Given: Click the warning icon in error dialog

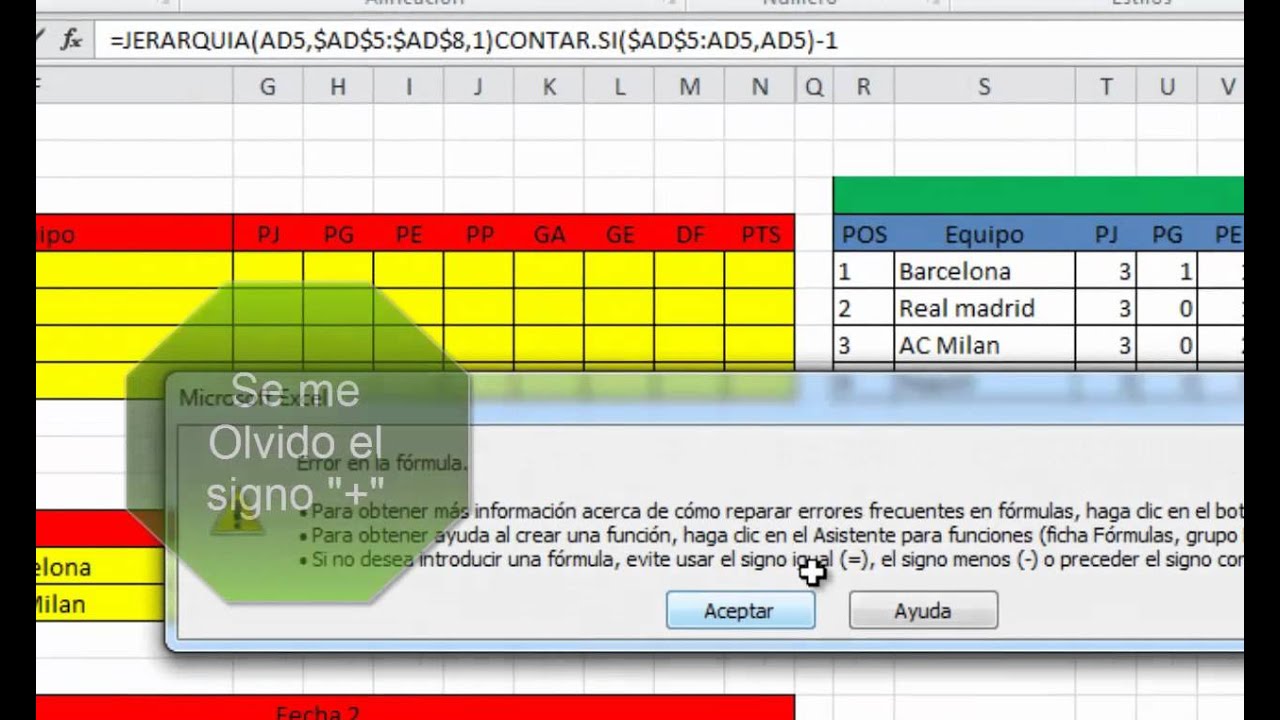Looking at the screenshot, I should pyautogui.click(x=236, y=513).
